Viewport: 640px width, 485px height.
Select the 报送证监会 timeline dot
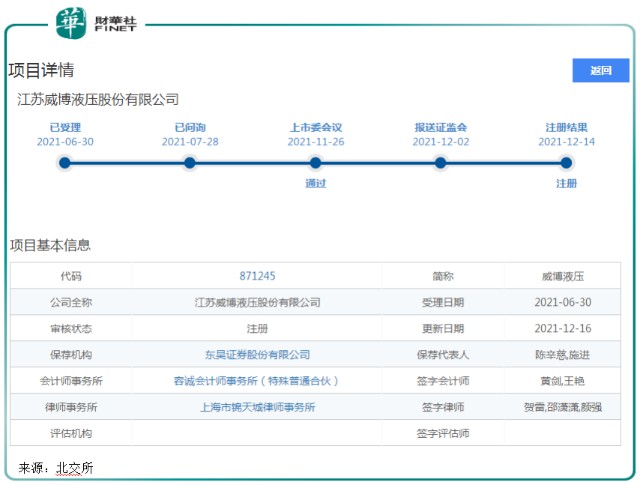440,163
